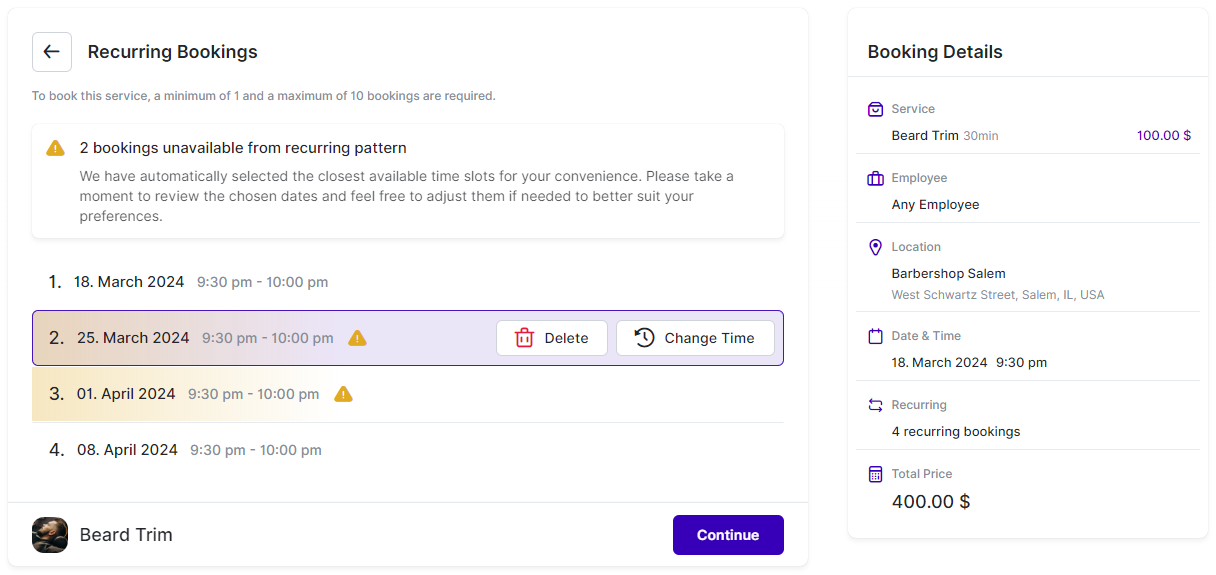Click the Recurring arrows icon
The width and height of the screenshot is (1216, 575).
[x=875, y=405]
